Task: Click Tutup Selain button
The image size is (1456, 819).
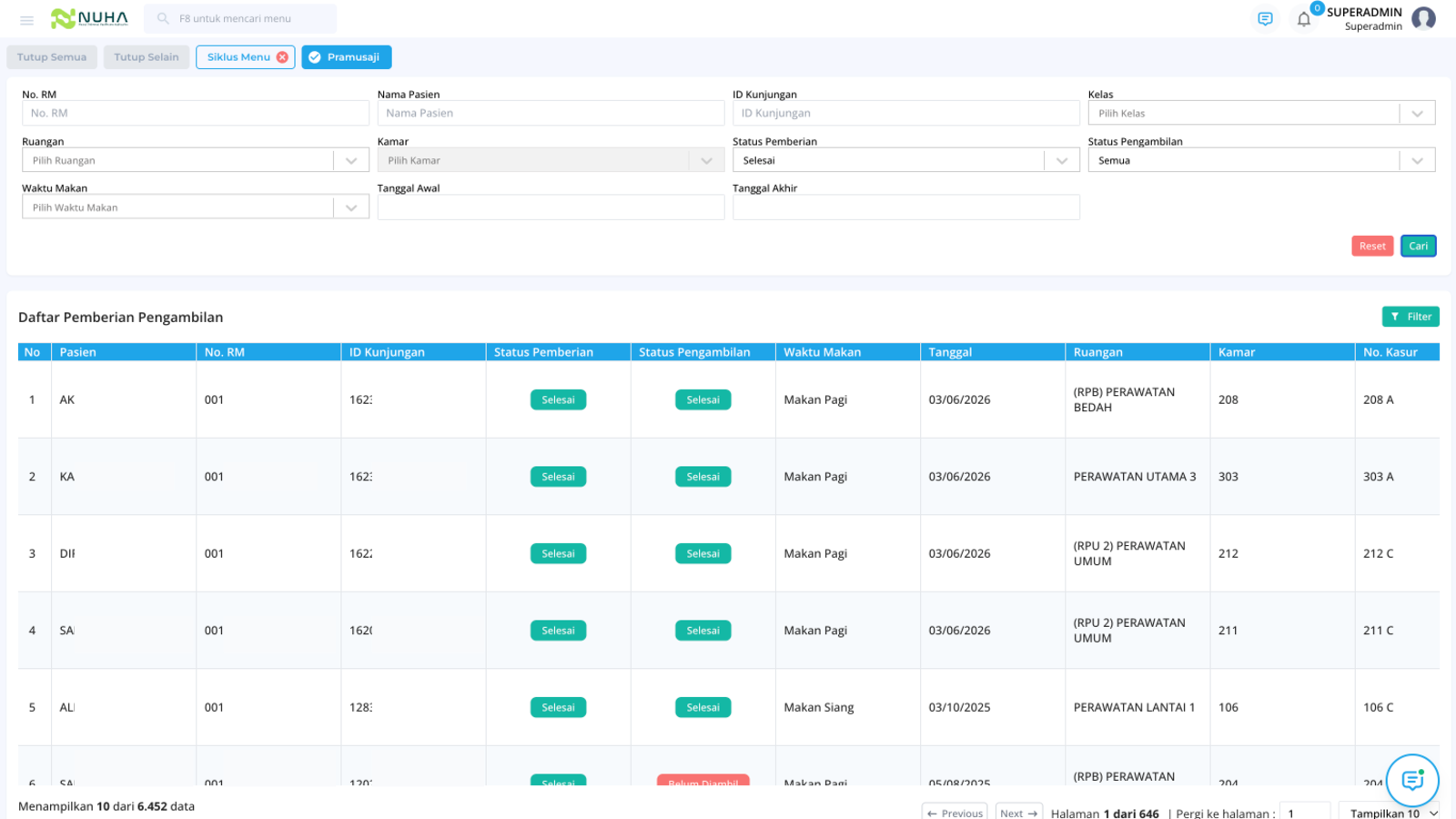Action: (147, 57)
